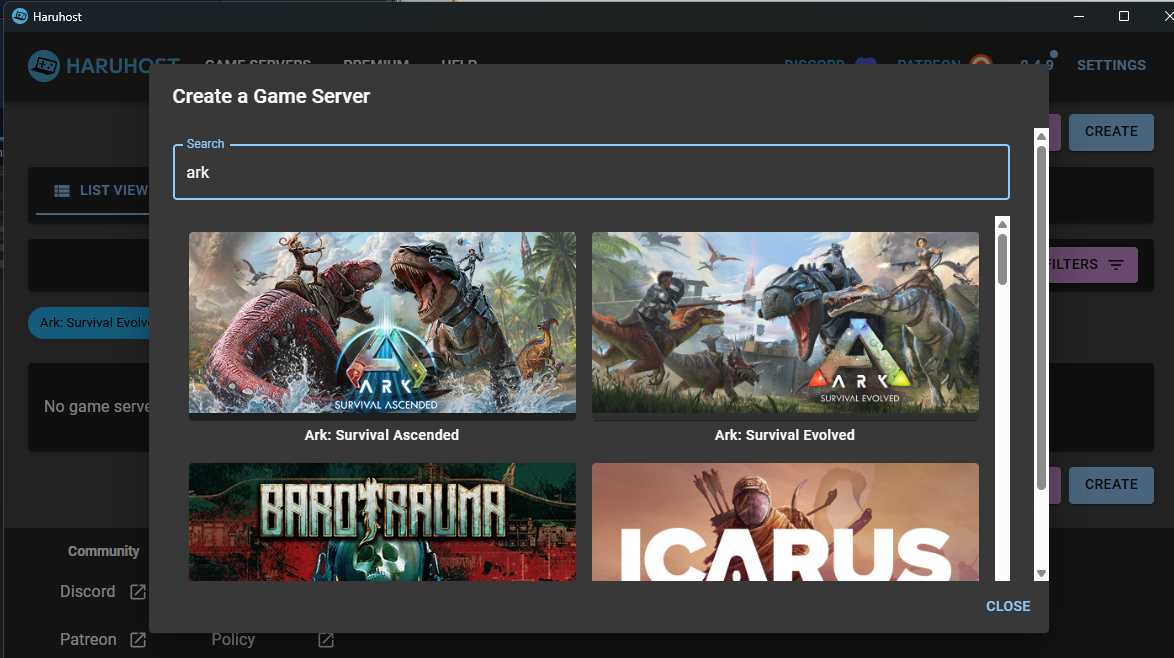Screen dimensions: 1174x658
Task: Open the FILTERS button
Action: 1092,265
